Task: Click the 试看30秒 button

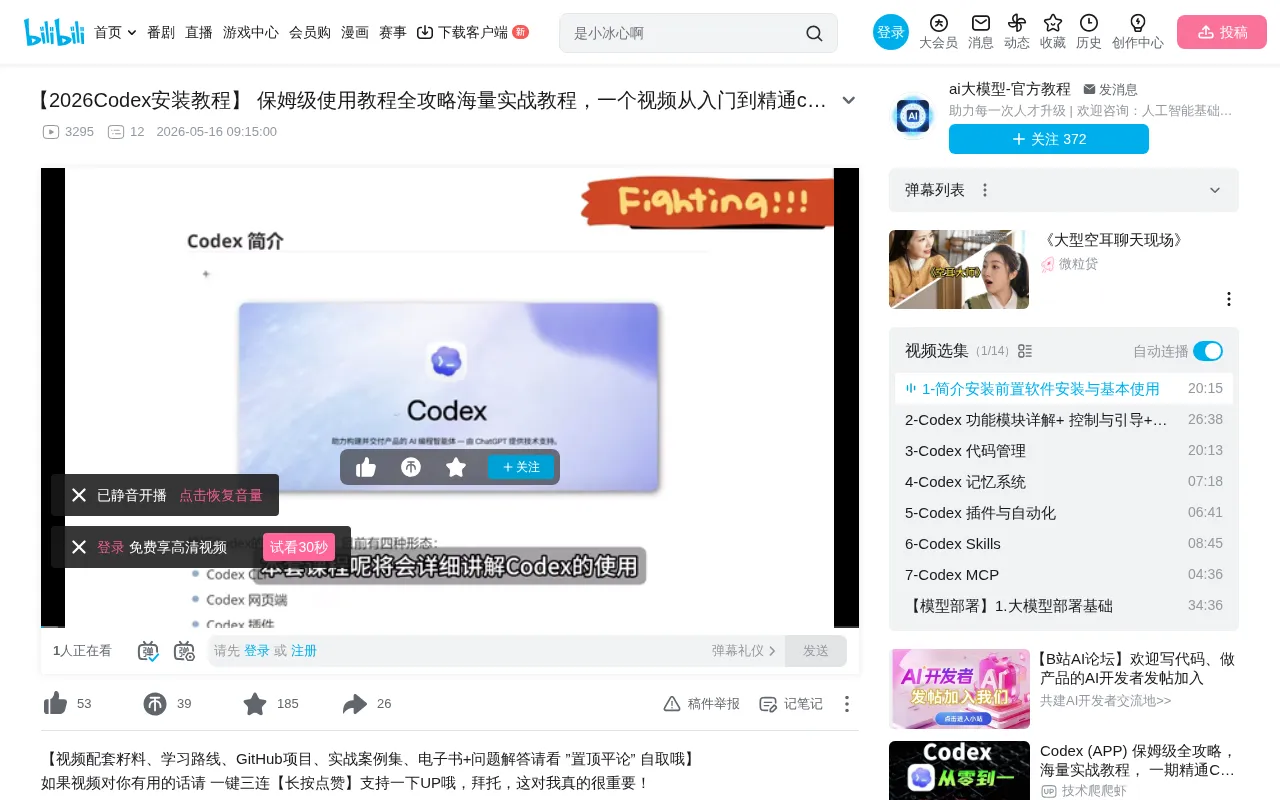Action: point(299,547)
